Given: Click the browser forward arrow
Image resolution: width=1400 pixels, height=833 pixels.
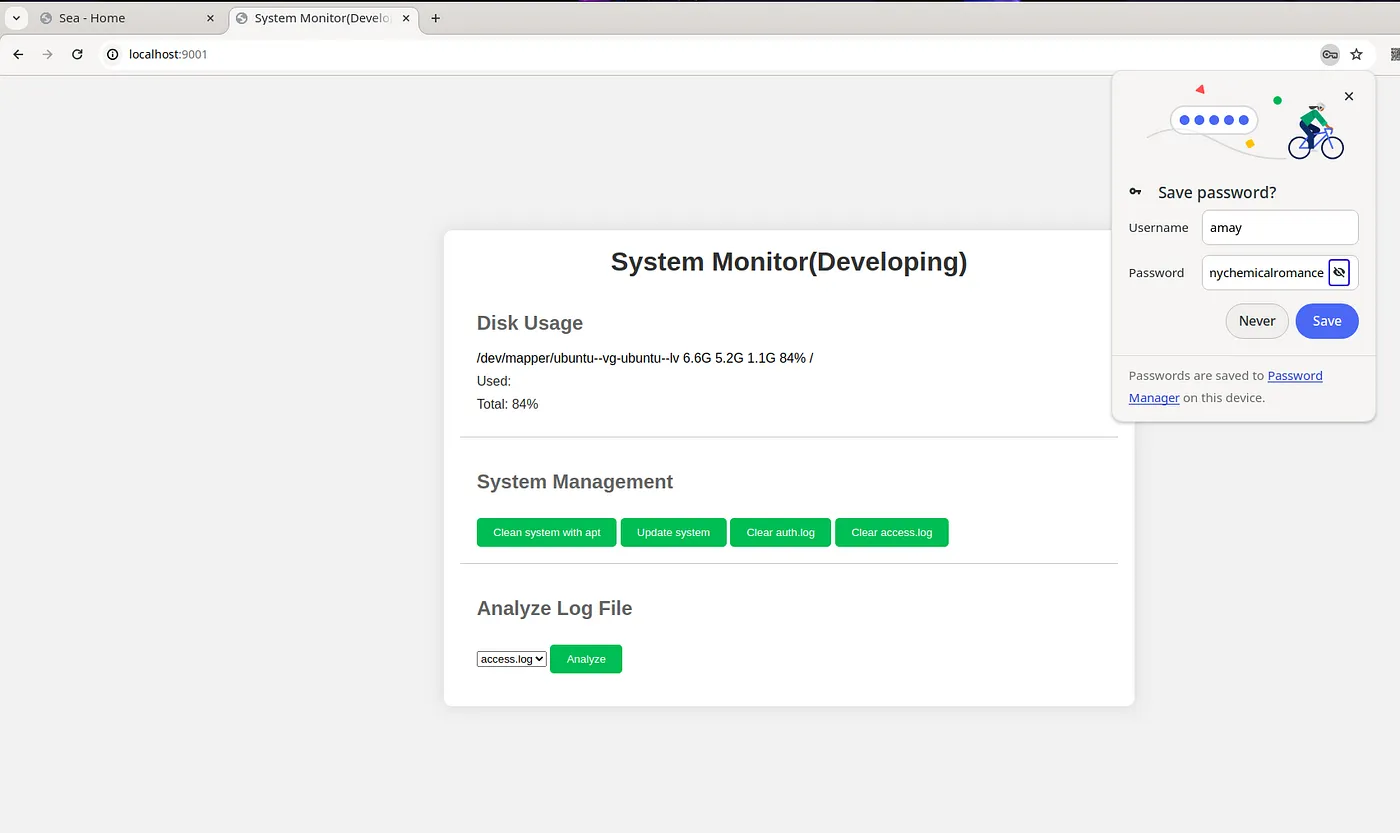Looking at the screenshot, I should (47, 54).
